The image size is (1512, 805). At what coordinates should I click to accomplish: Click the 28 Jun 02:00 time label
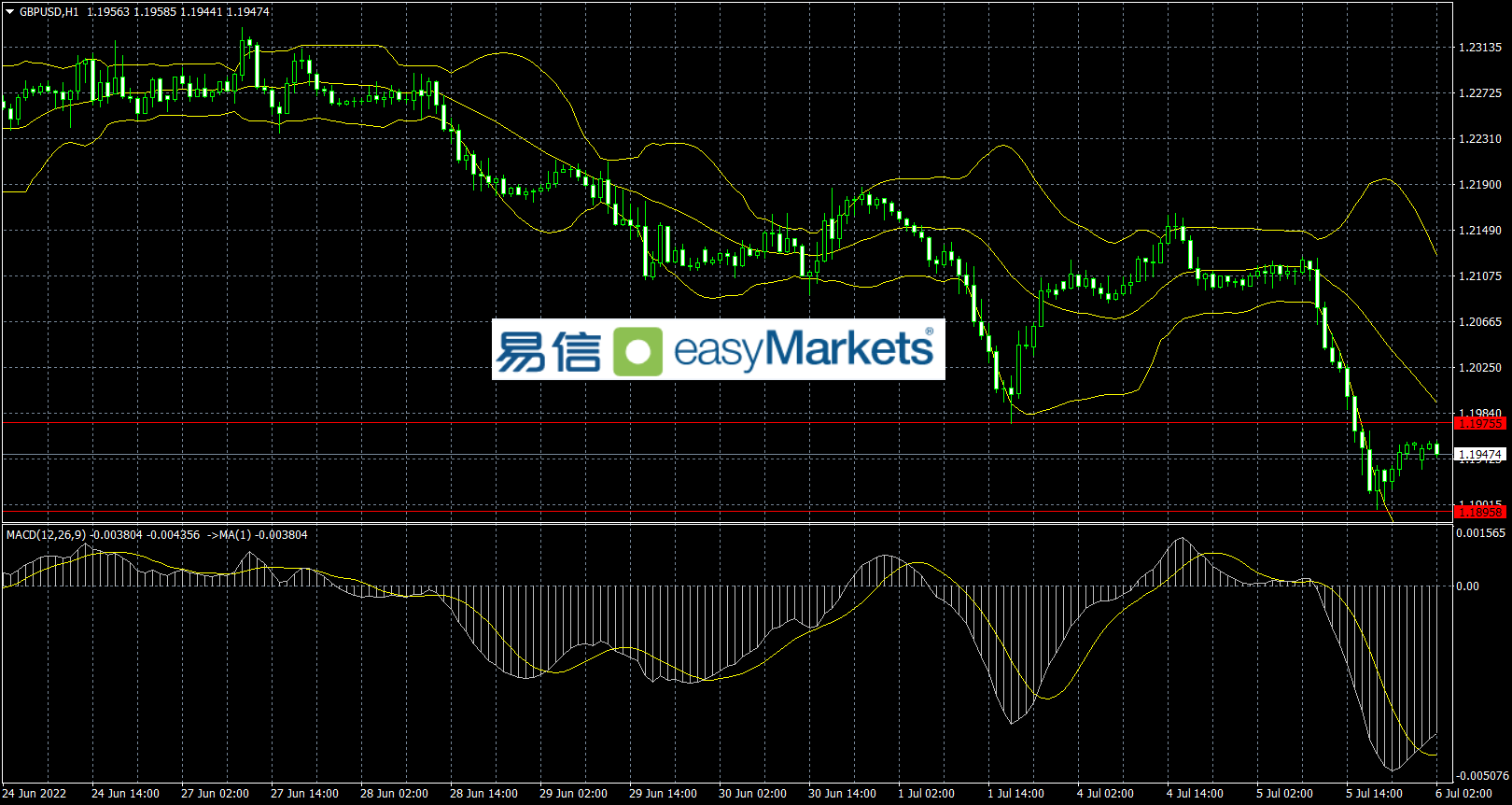coord(394,794)
